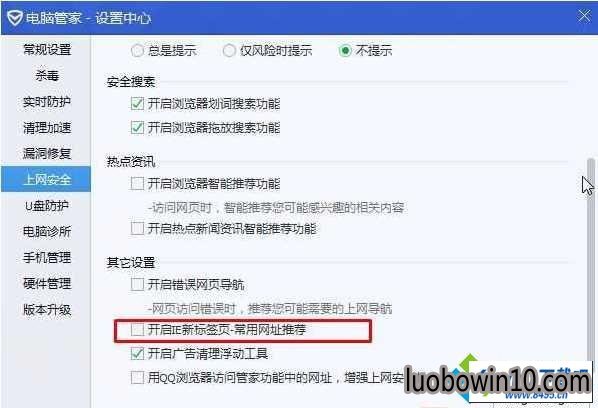Open the 常规设置 sidebar tab

tap(47, 50)
